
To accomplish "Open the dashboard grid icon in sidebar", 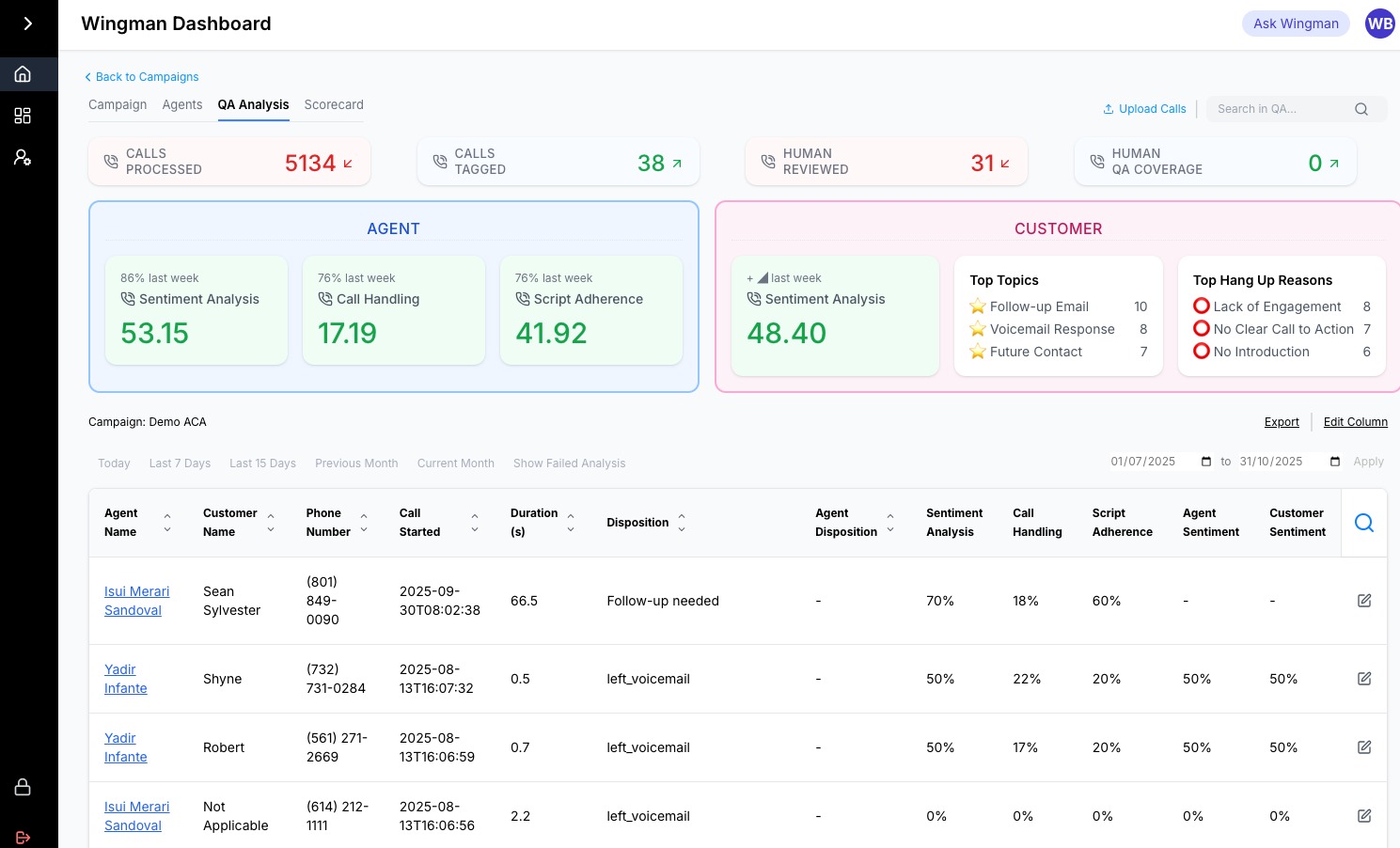I will click(x=24, y=116).
